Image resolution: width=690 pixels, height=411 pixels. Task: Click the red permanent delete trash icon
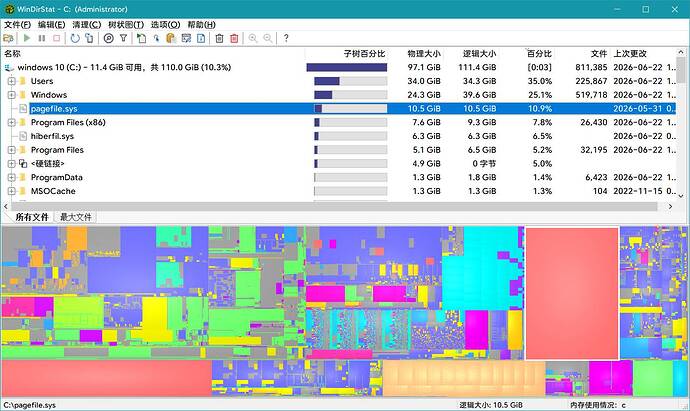point(234,38)
